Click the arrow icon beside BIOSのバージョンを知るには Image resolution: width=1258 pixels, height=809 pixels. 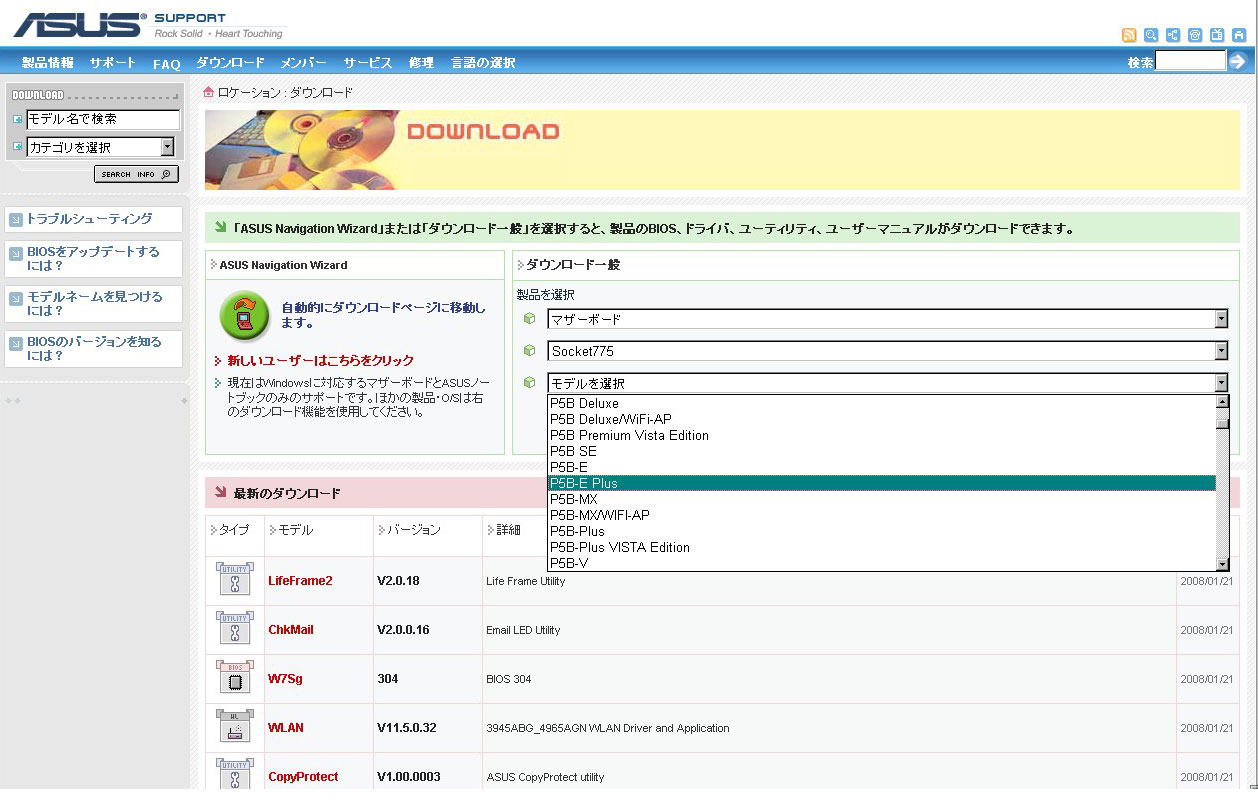(x=16, y=343)
